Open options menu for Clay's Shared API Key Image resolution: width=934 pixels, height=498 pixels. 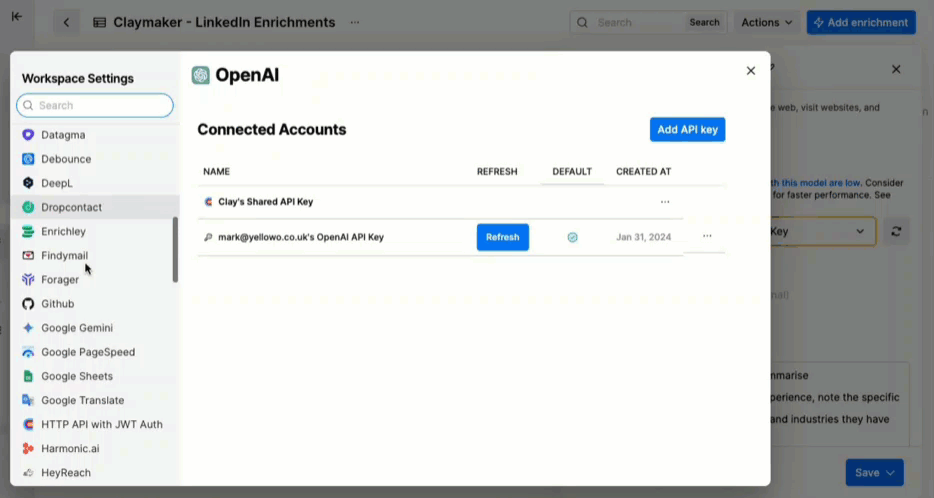click(x=665, y=202)
